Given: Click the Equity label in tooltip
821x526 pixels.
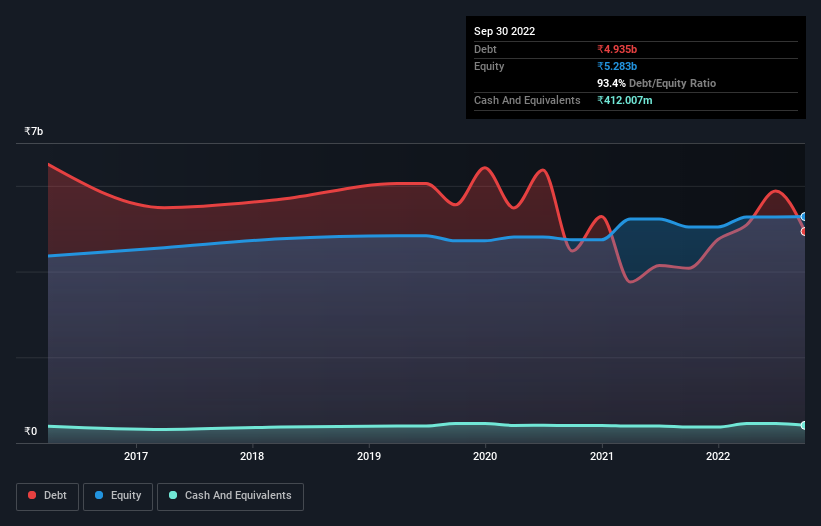Looking at the screenshot, I should click(489, 66).
